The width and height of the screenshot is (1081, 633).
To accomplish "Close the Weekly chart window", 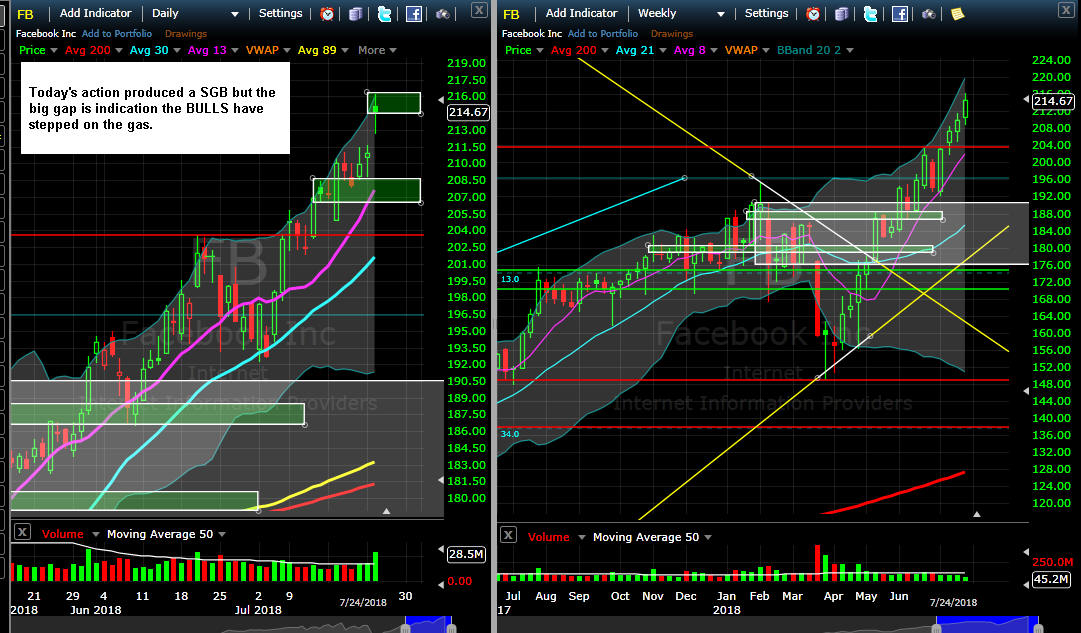I will (1065, 10).
